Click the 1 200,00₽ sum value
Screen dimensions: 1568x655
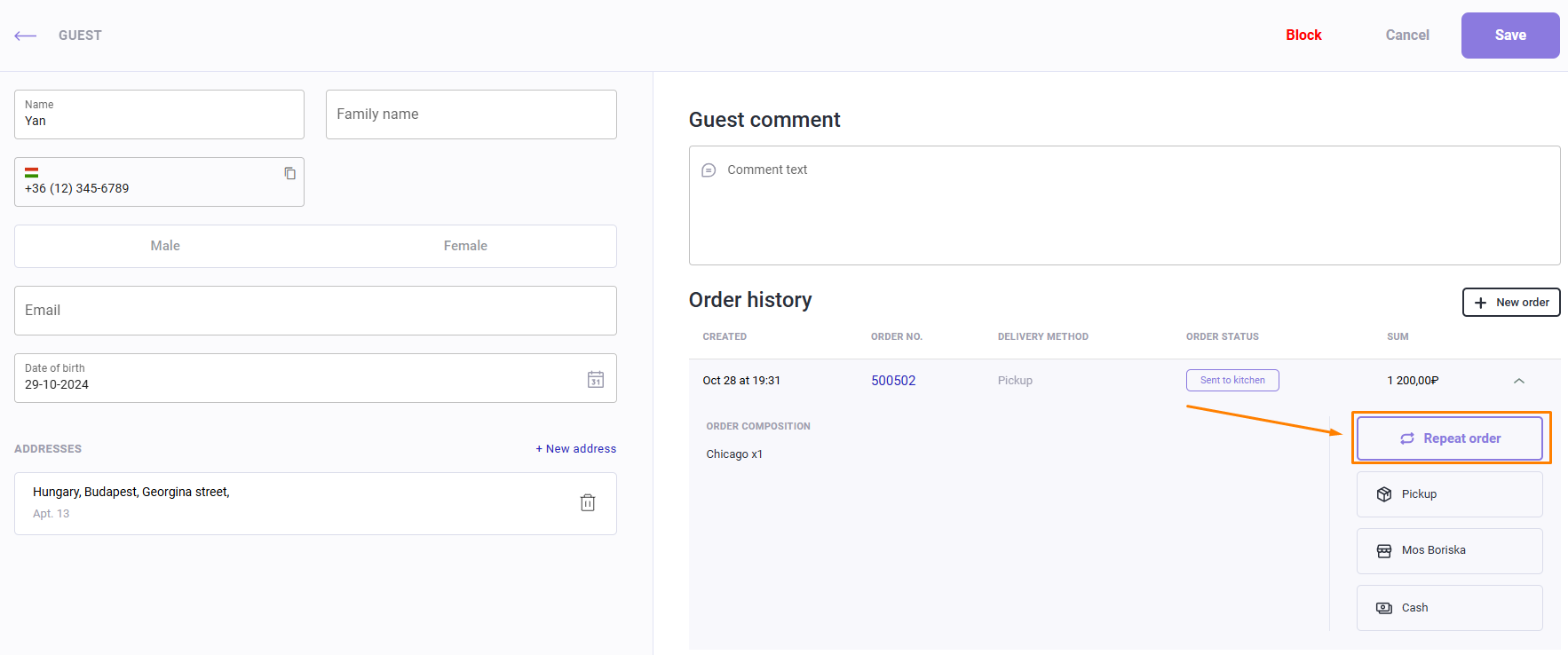1413,381
